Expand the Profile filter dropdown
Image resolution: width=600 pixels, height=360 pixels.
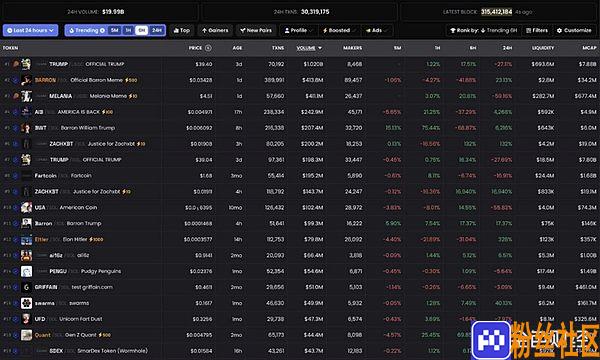pos(298,30)
